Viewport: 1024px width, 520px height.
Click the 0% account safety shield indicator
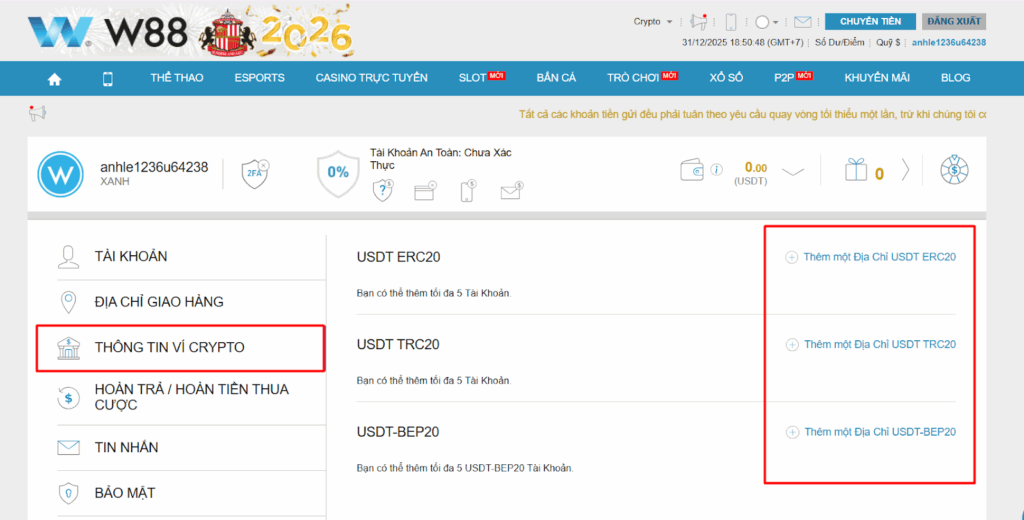(338, 172)
